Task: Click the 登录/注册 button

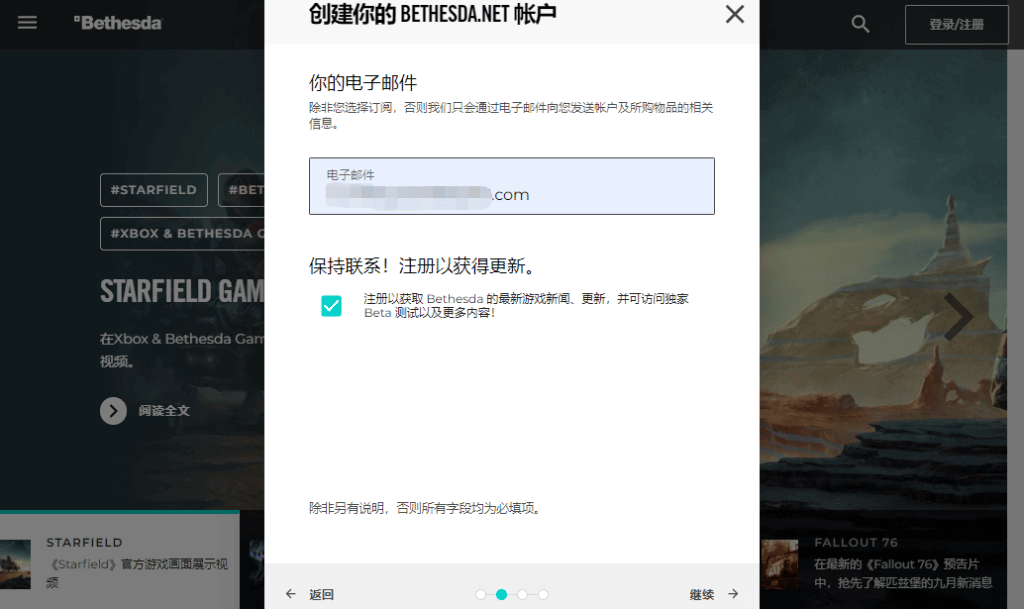Action: pos(956,24)
